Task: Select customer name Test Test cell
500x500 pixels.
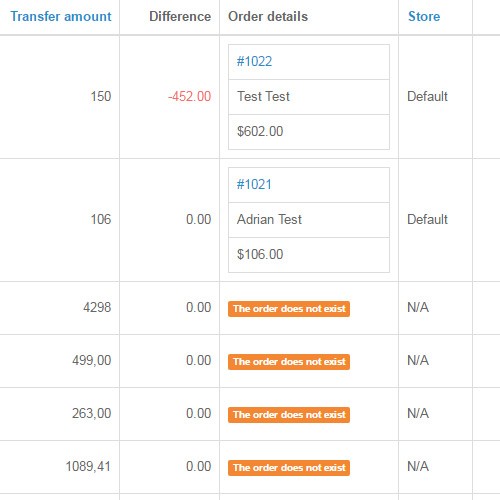Action: coord(309,97)
